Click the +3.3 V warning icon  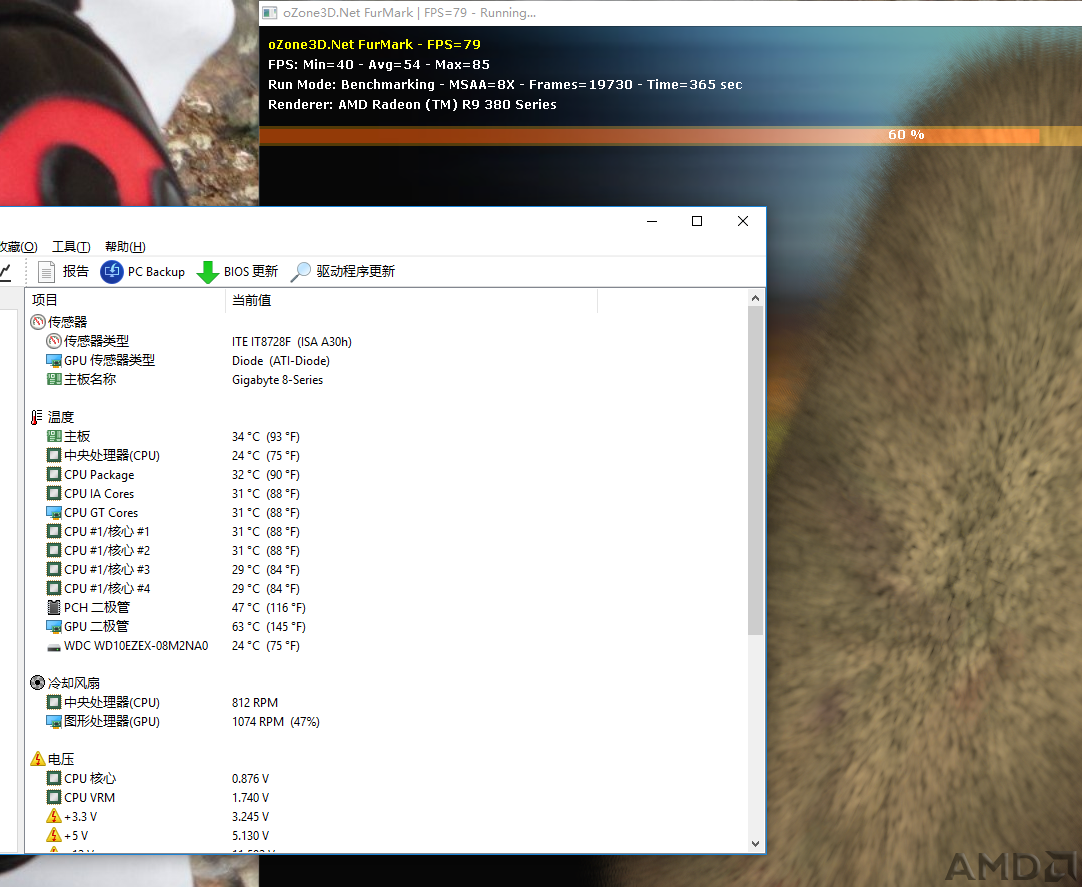54,816
